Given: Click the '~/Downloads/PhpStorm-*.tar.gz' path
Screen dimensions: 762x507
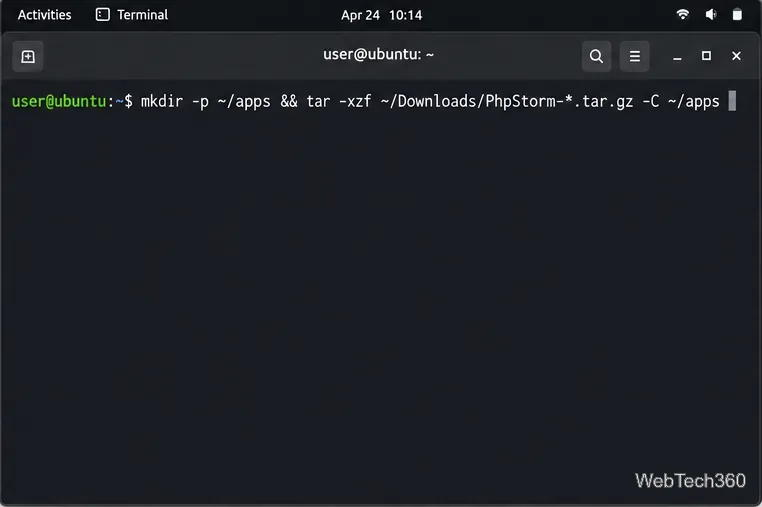Looking at the screenshot, I should click(507, 102).
